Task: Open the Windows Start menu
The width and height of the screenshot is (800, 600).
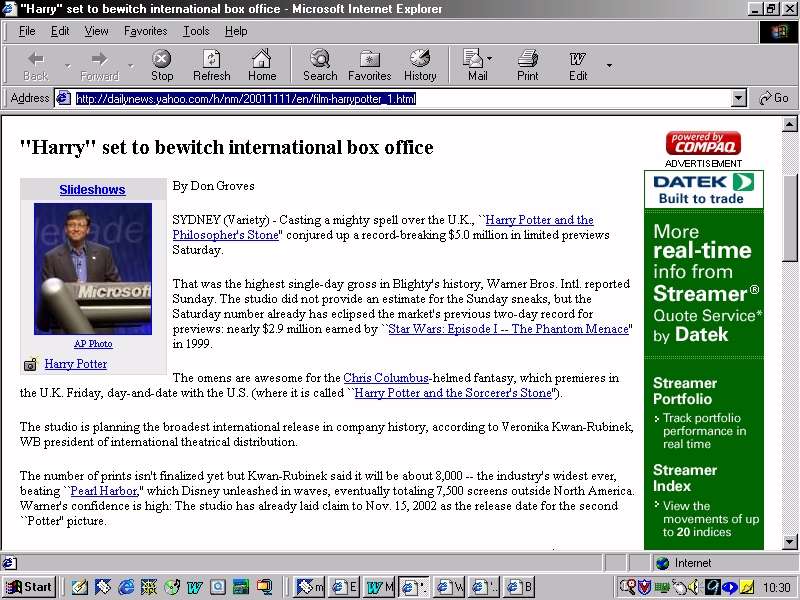Action: (29, 587)
